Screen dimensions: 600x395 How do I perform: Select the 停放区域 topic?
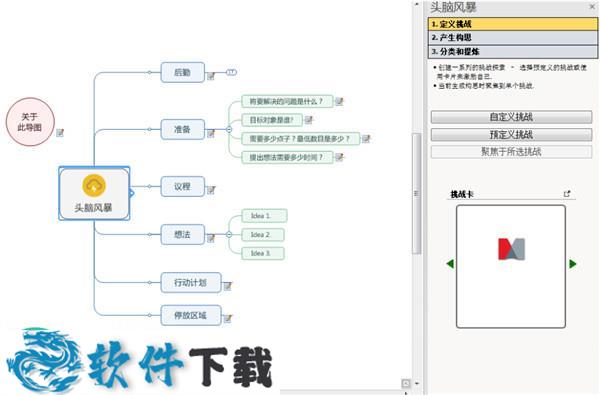click(191, 315)
